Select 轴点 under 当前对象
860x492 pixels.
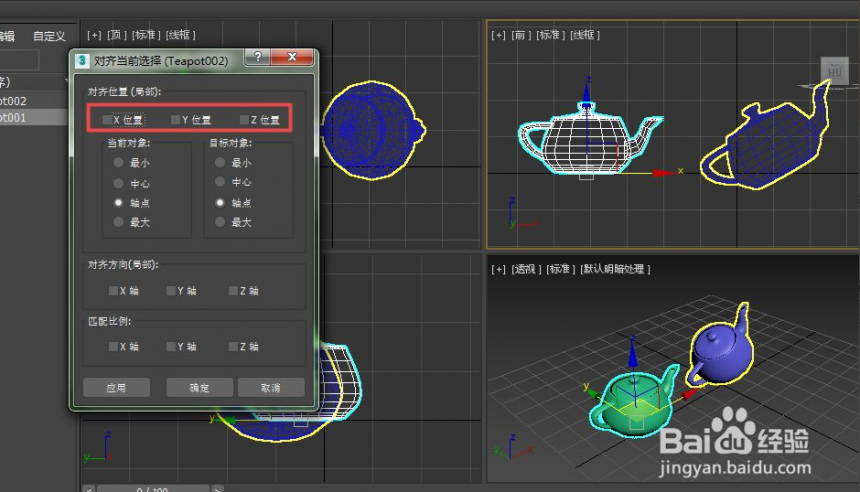point(118,202)
